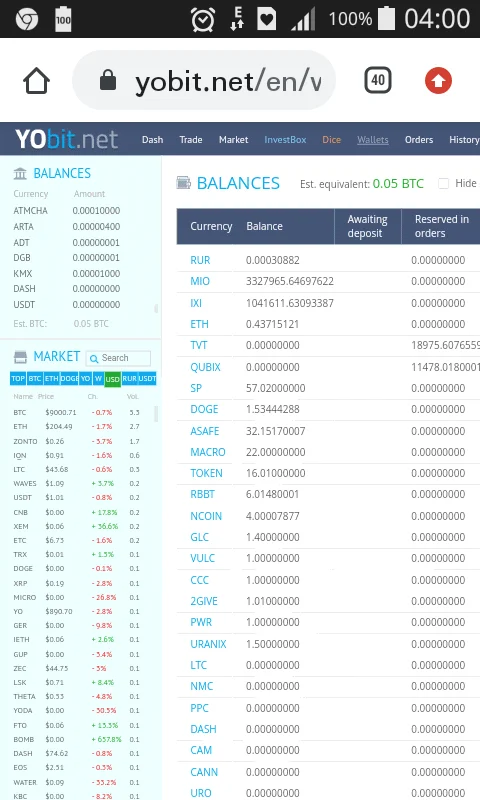Click the market list scrollbar
Viewport: 480px width, 800px height.
pyautogui.click(x=156, y=413)
